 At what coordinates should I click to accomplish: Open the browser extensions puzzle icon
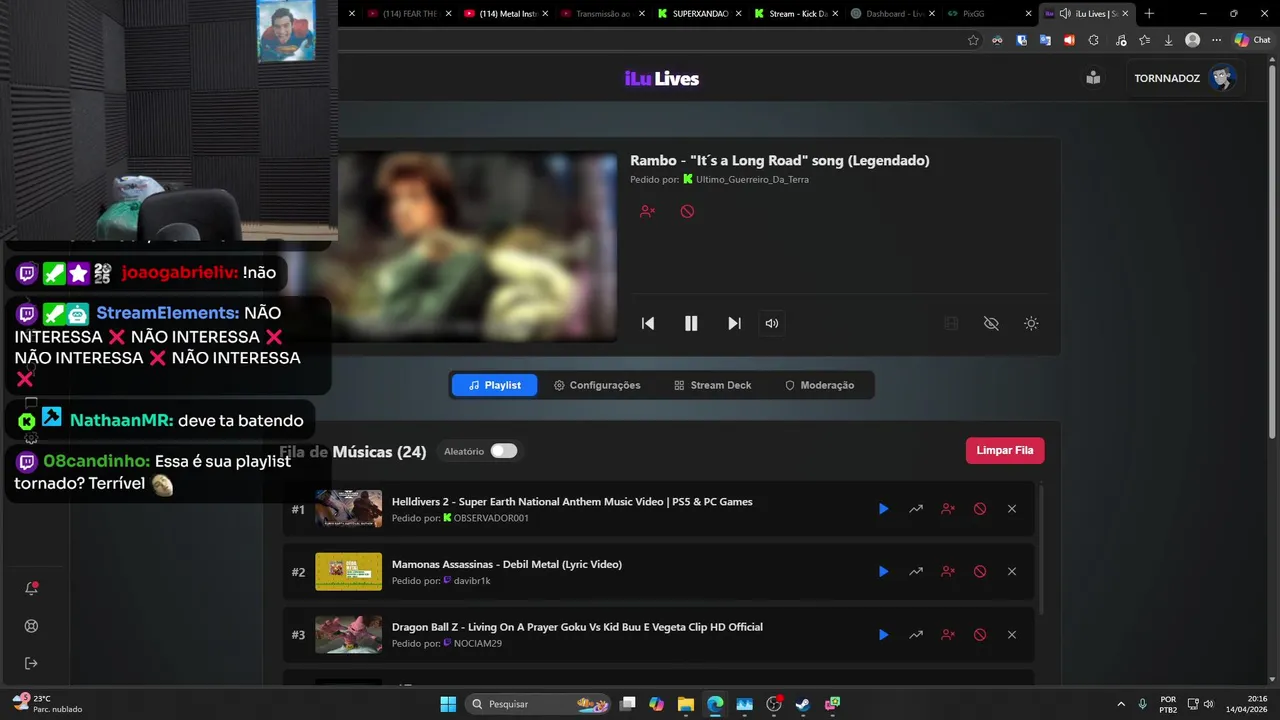point(1093,40)
